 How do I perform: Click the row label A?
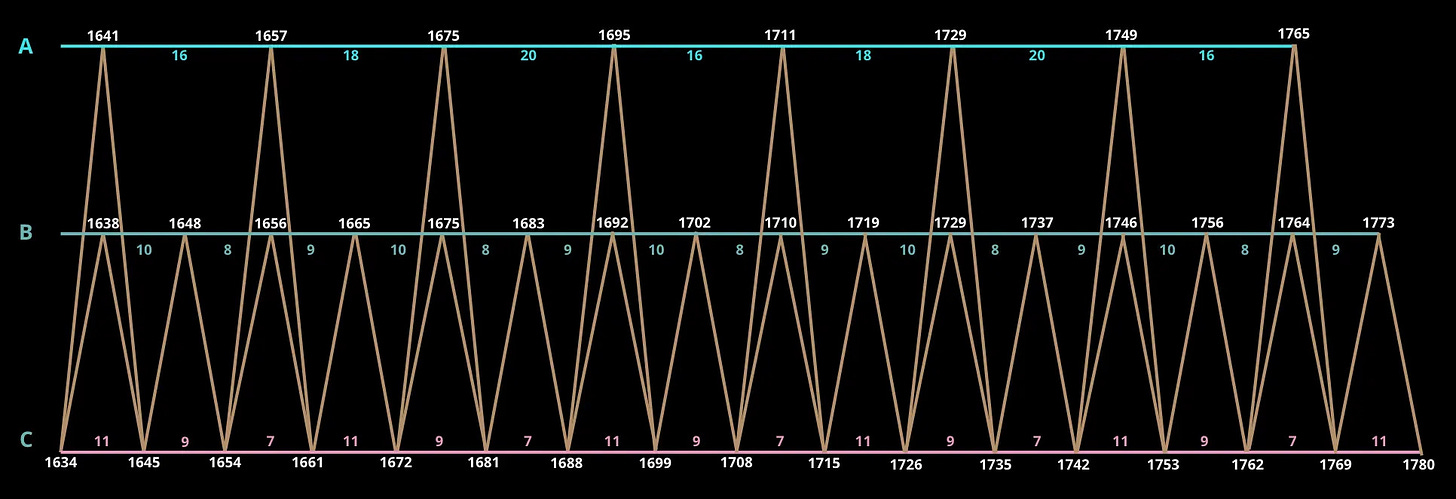point(27,45)
